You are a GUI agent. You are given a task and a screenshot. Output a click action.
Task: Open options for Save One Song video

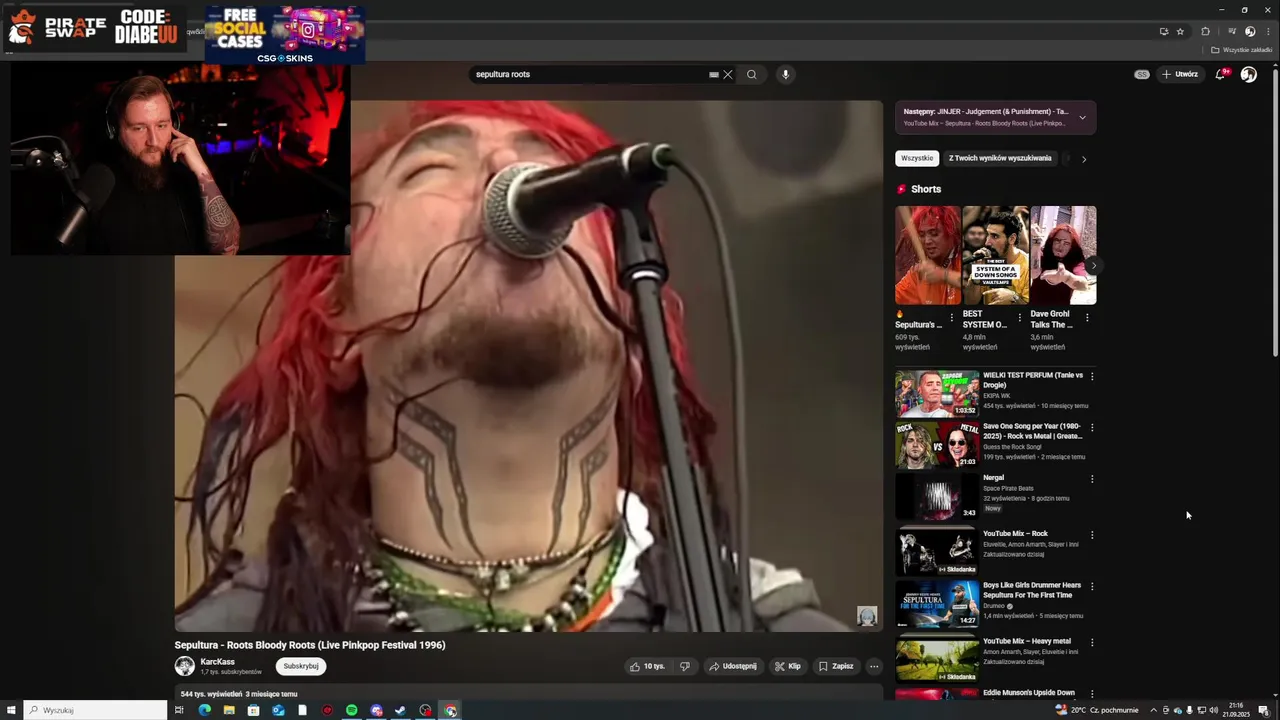tap(1092, 428)
